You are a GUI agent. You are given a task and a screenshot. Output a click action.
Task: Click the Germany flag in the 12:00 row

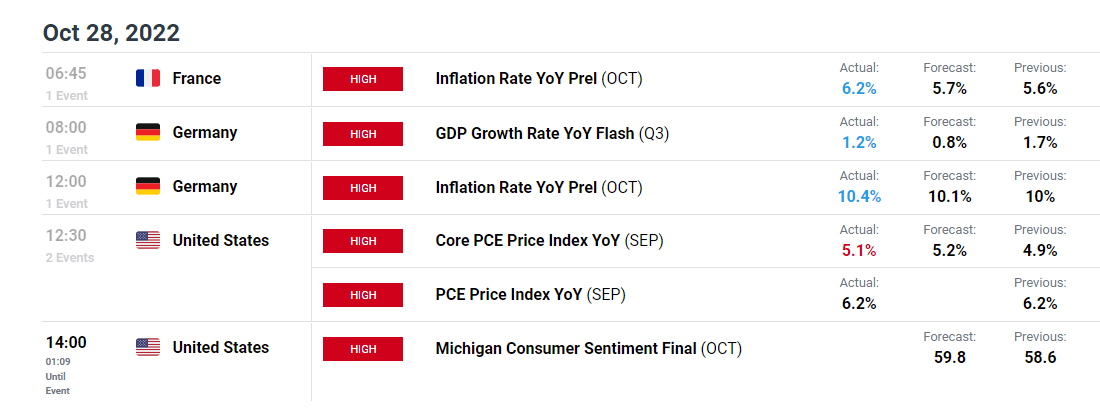(147, 187)
